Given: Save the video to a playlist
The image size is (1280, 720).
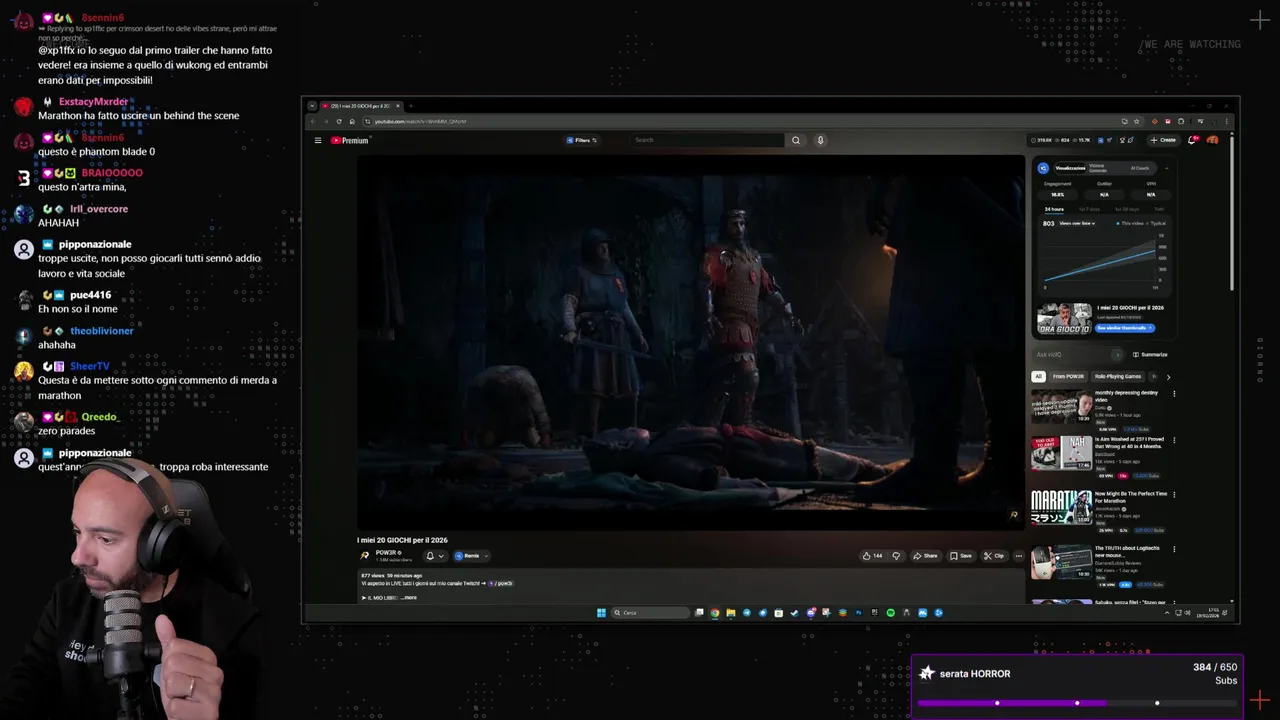Looking at the screenshot, I should [961, 556].
